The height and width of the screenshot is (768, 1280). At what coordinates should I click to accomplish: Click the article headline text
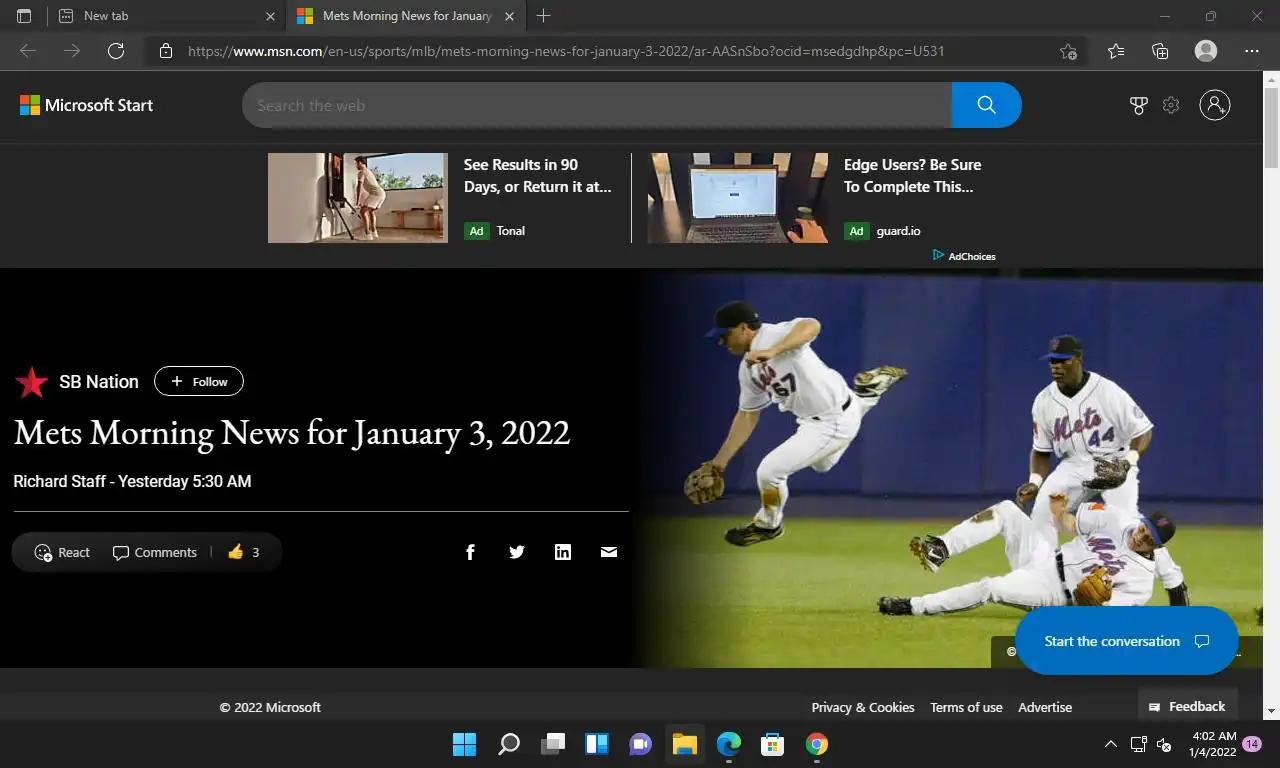tap(292, 432)
